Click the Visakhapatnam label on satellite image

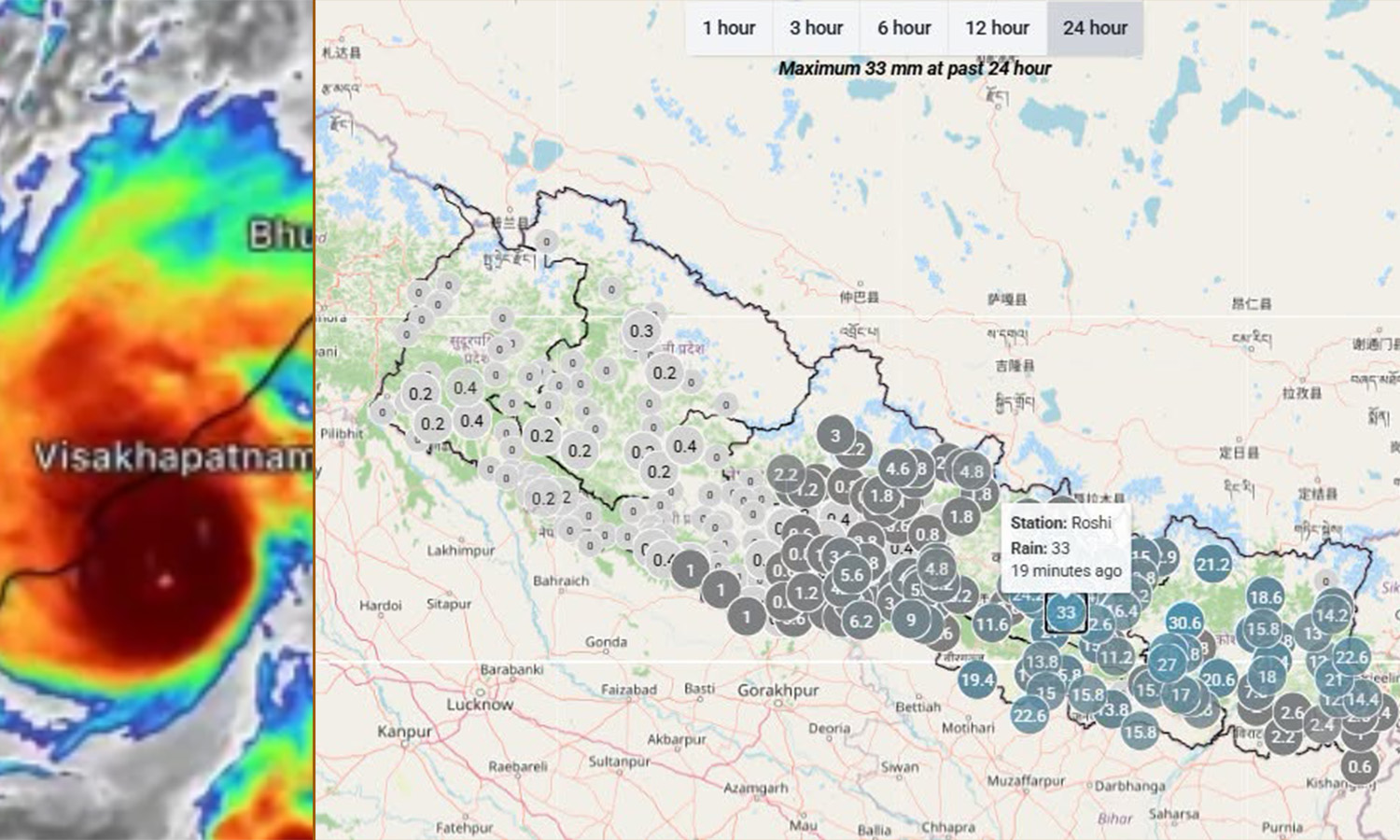click(174, 456)
